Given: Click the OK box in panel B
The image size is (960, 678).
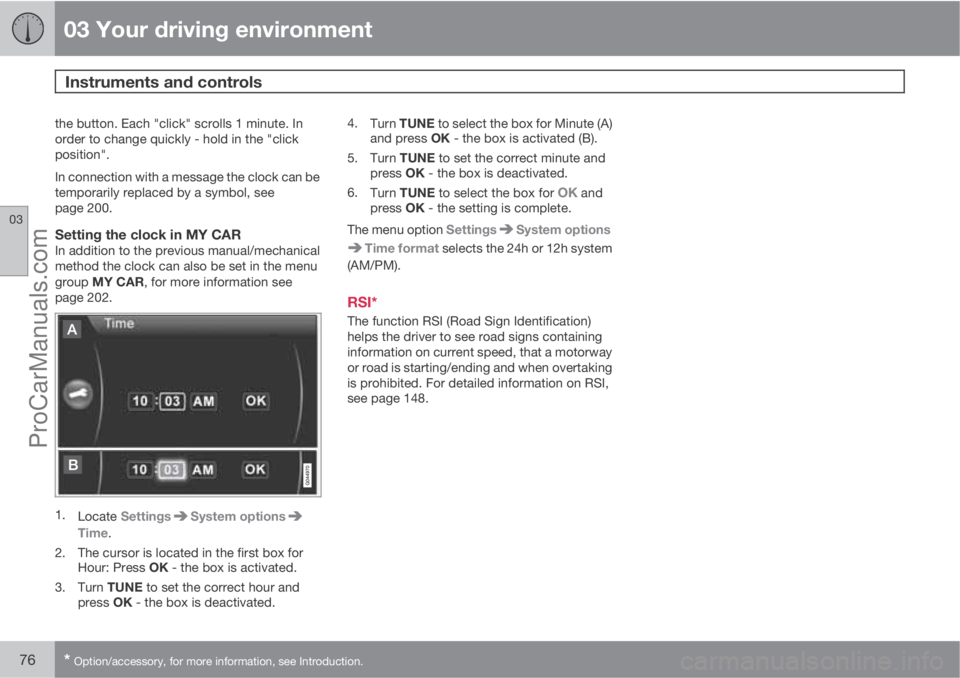Looking at the screenshot, I should [255, 469].
